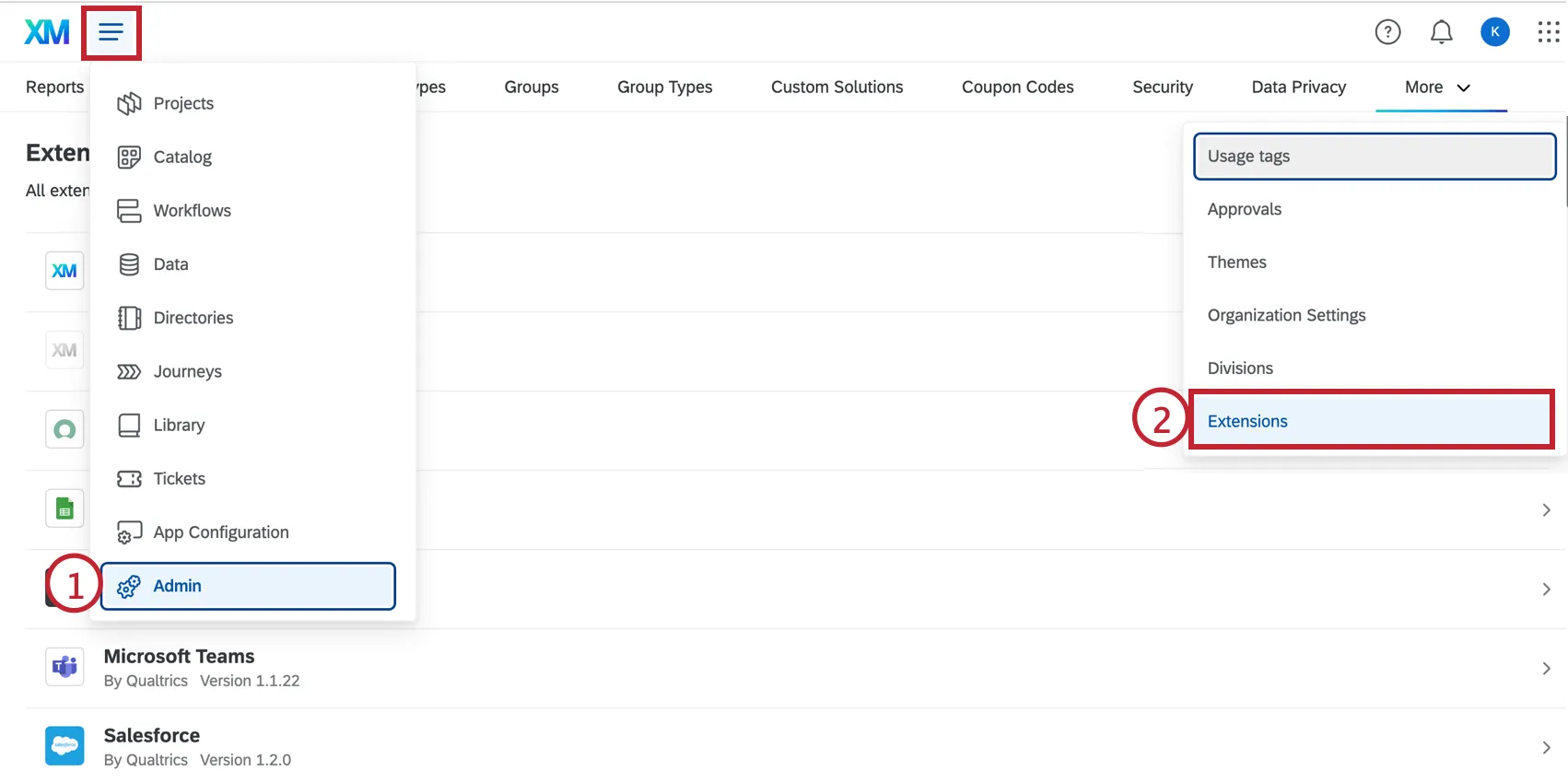1568x783 pixels.
Task: Click 'Version 1.2.0' text under Salesforce
Action: click(245, 760)
